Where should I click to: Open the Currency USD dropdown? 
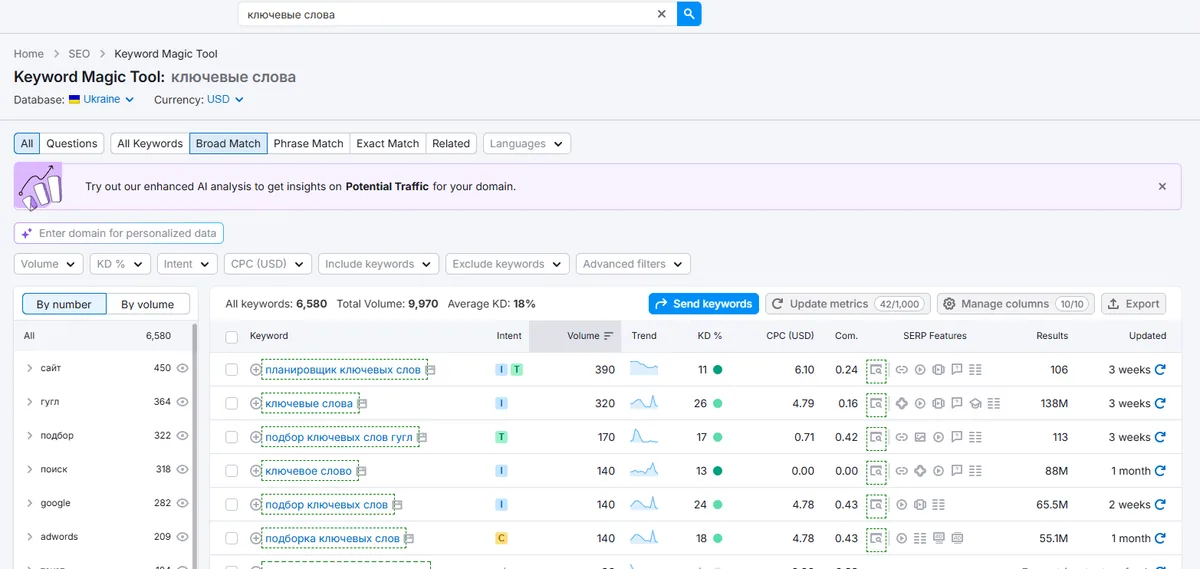coord(225,100)
